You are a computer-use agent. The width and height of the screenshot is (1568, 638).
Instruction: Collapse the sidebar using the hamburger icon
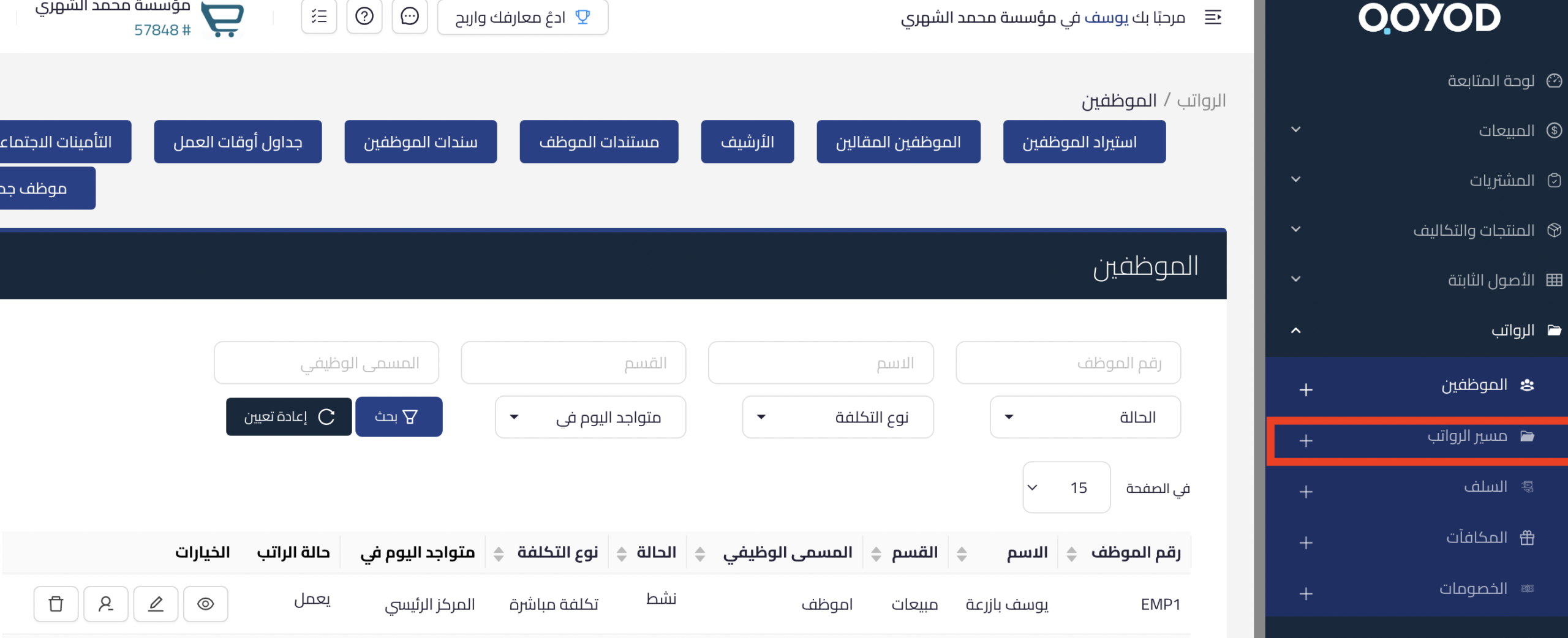1213,18
